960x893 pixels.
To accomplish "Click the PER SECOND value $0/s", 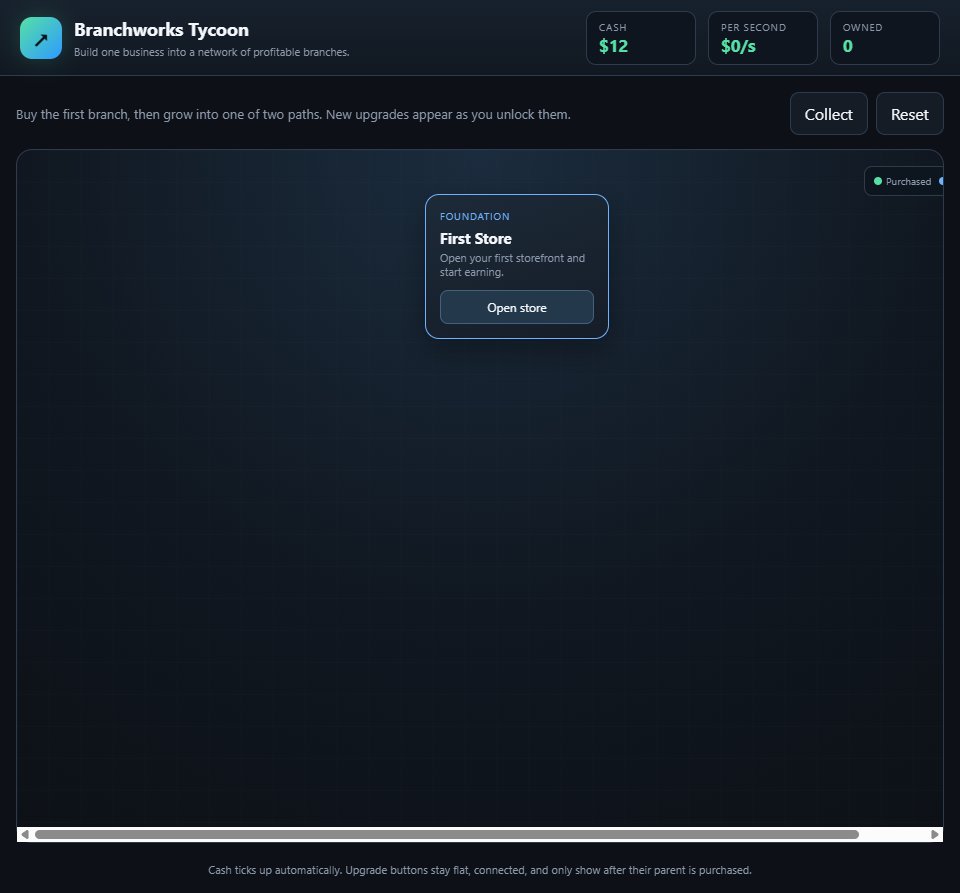I will 738,47.
